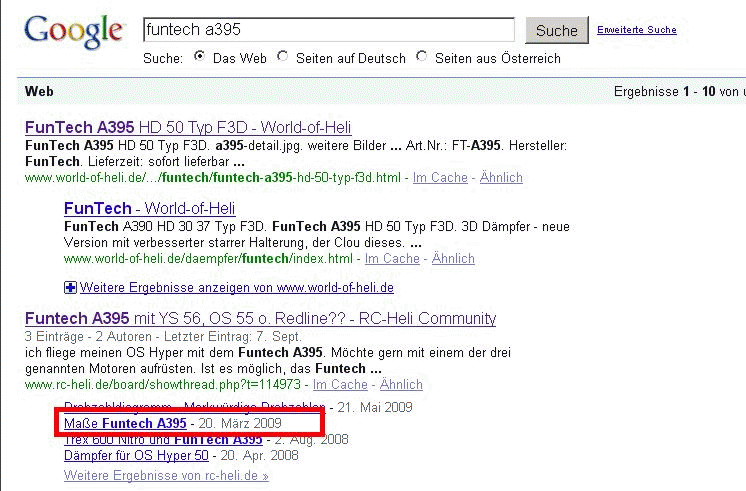
Task: Open Funtech A395 mit YS 56 RC-Heli thread
Action: coord(260,318)
